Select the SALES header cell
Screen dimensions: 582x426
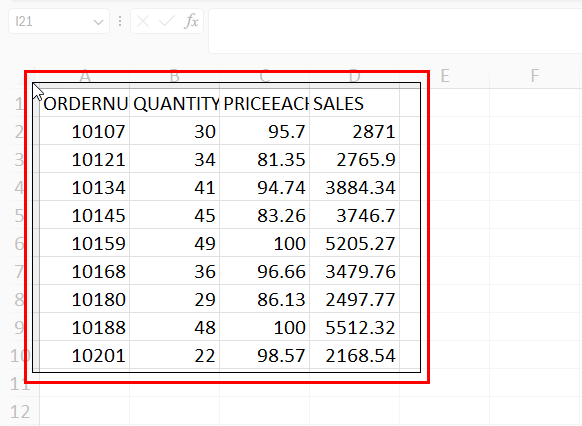(x=354, y=103)
